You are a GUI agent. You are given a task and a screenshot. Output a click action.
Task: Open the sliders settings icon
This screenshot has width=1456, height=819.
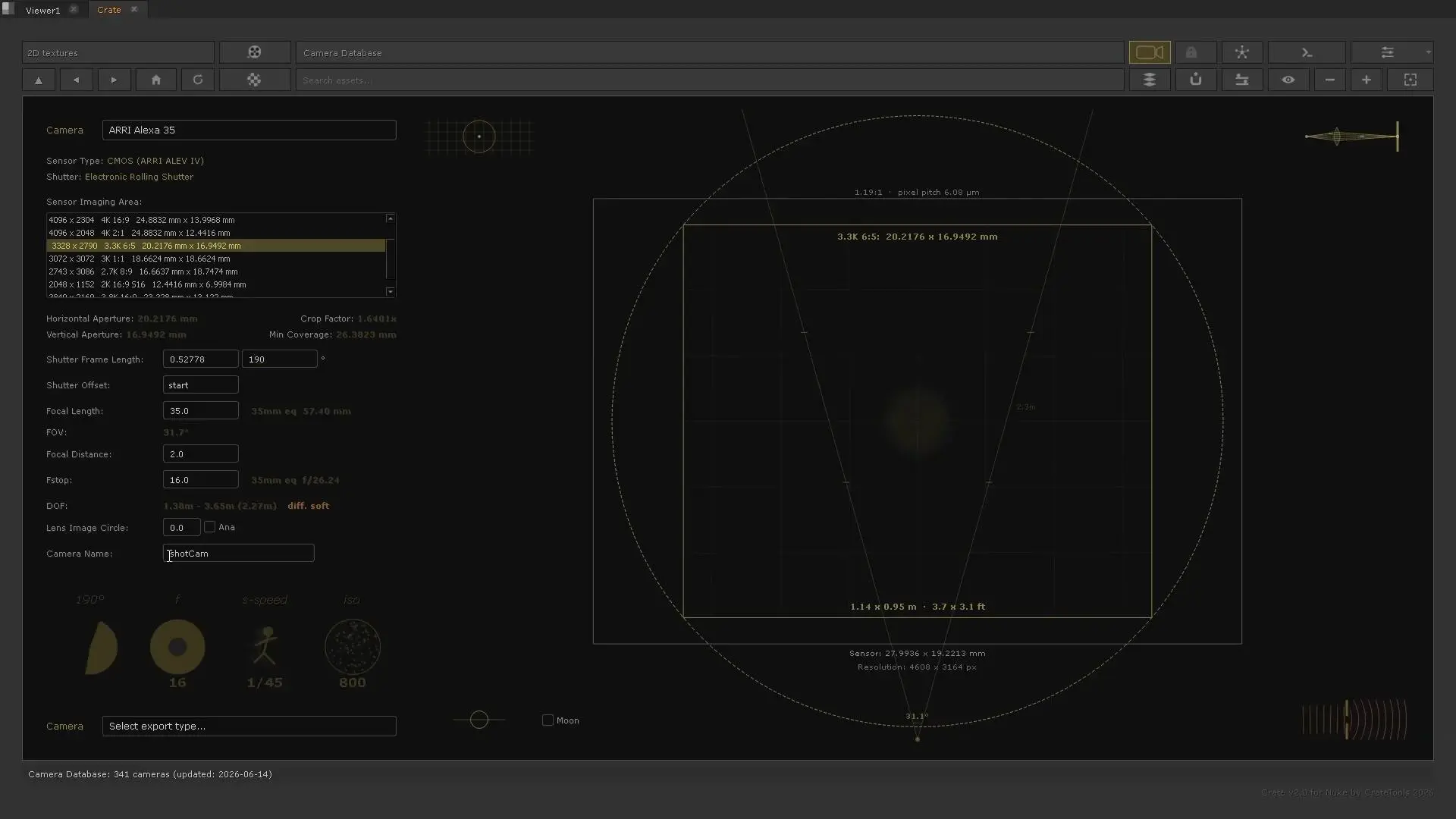1387,52
